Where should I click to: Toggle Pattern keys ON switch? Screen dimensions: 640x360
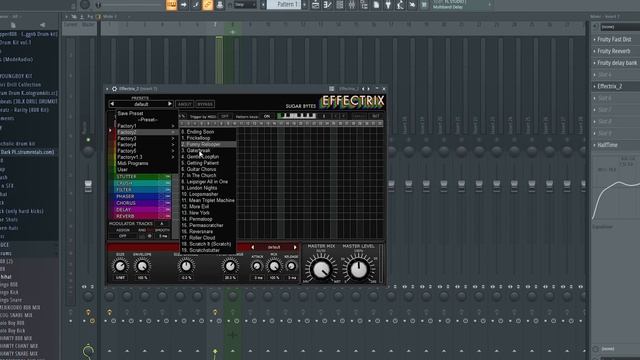(x=267, y=116)
